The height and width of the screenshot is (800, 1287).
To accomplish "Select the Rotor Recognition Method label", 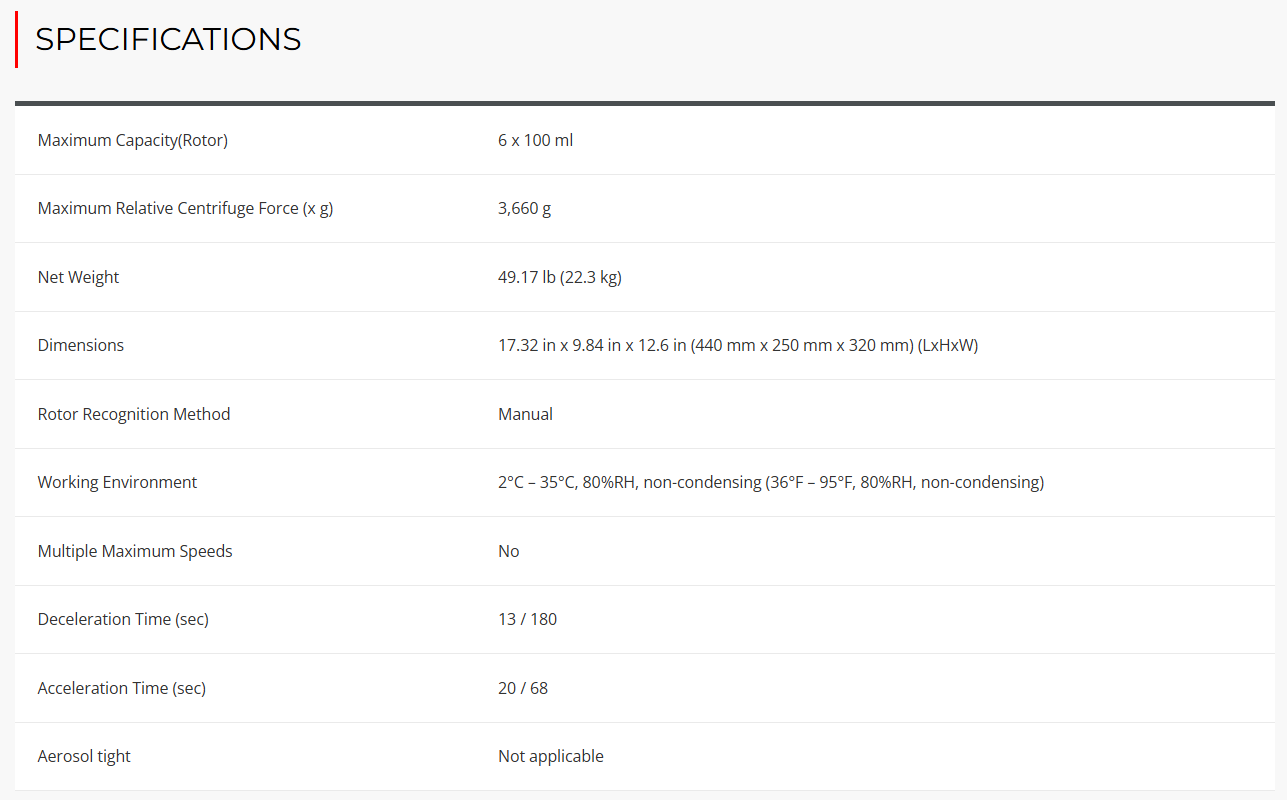I will [134, 414].
